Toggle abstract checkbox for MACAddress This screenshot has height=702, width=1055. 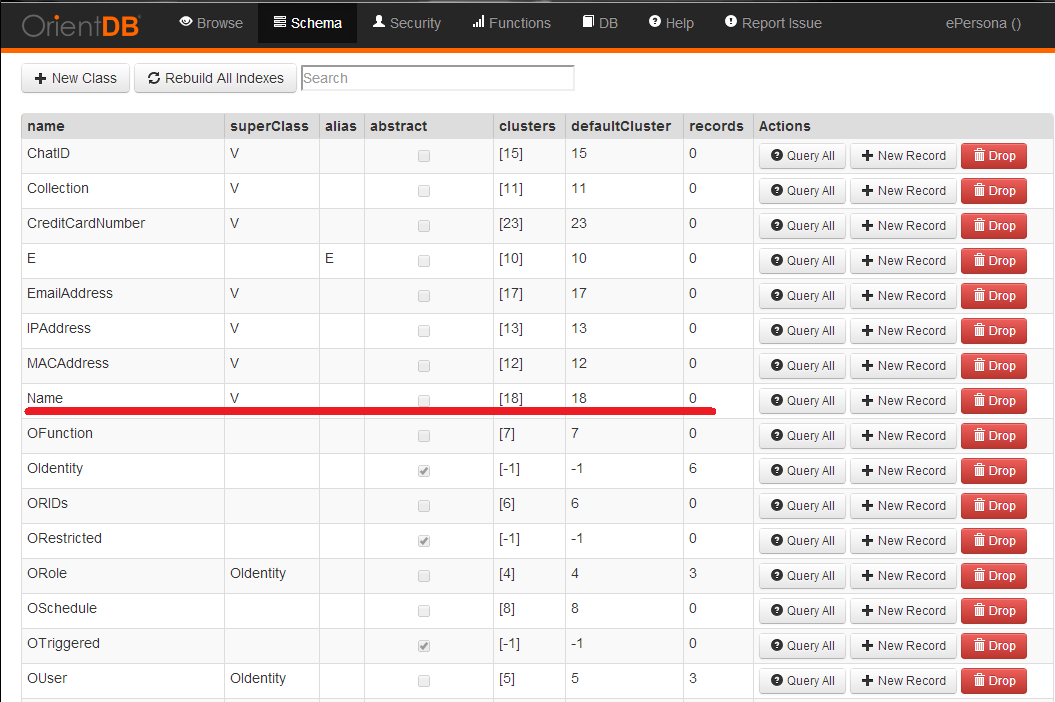click(x=424, y=366)
